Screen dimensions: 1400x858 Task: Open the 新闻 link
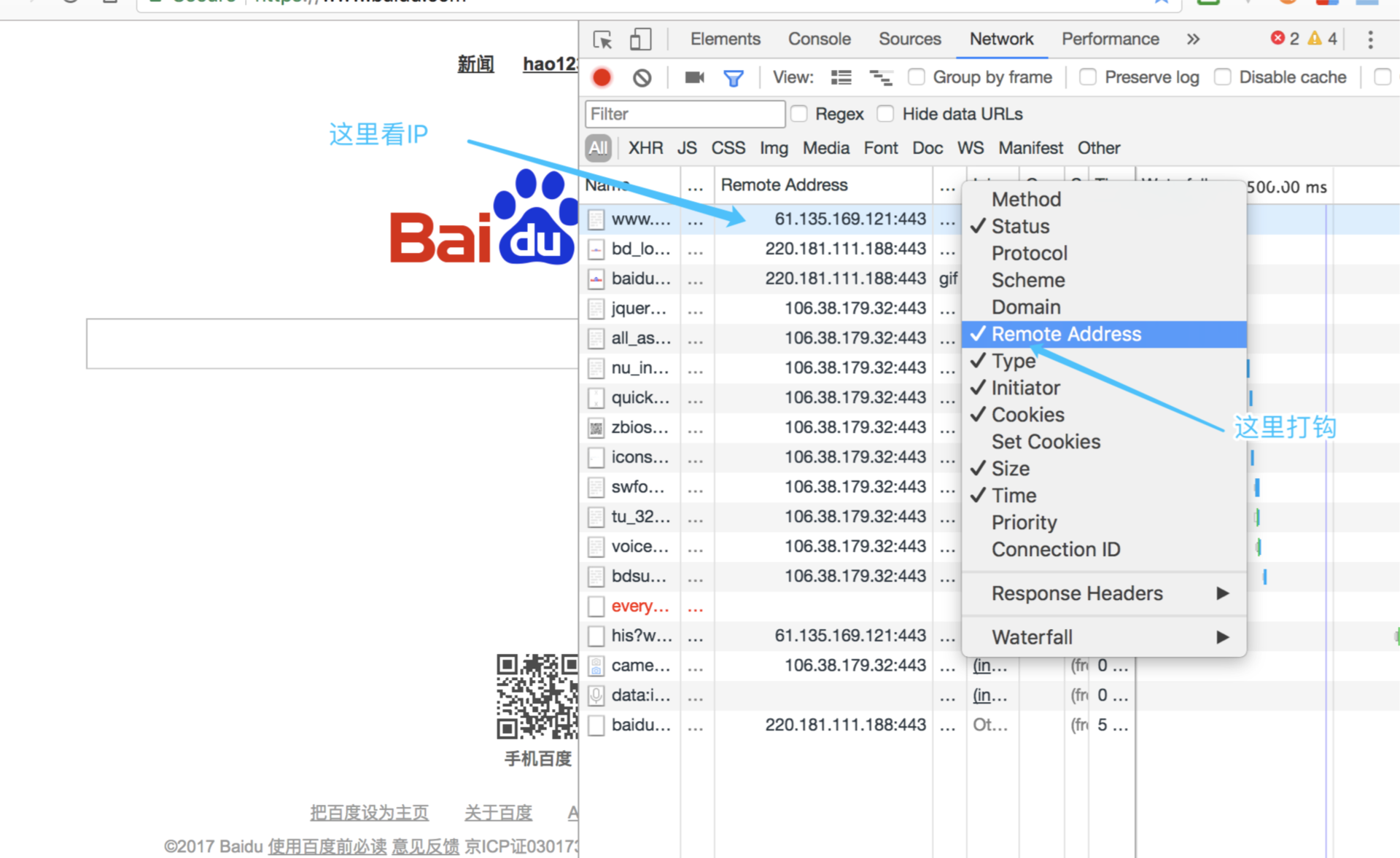[475, 64]
